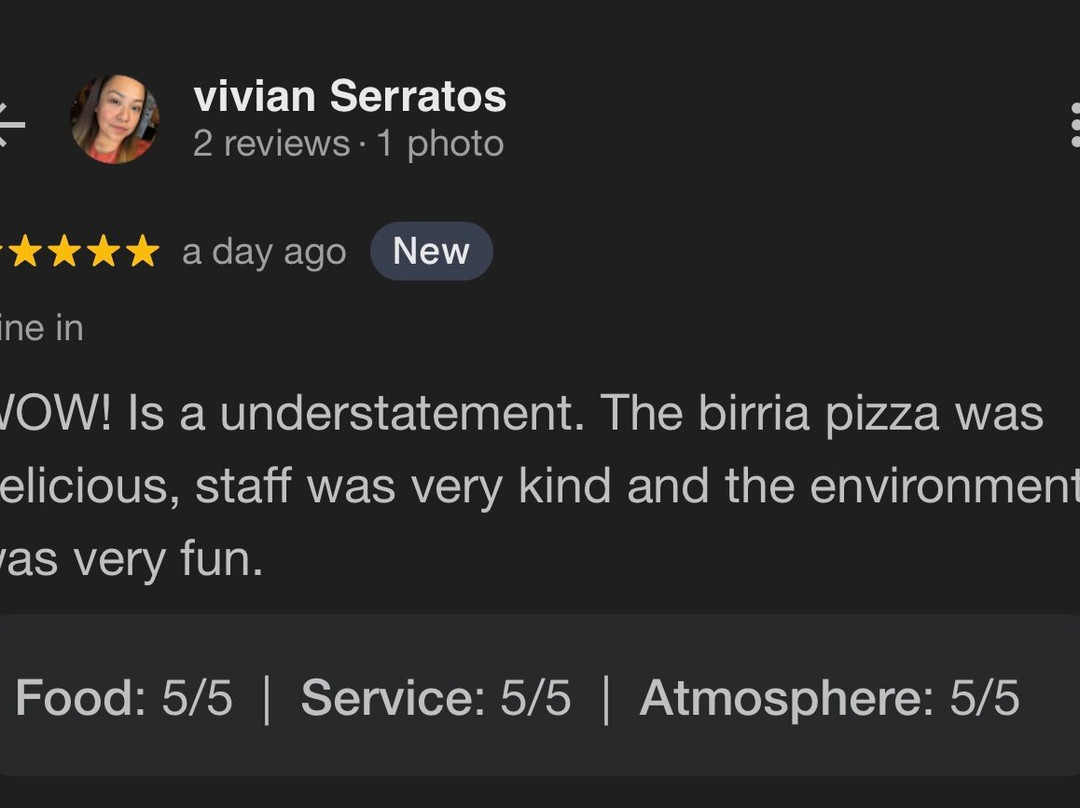
Task: Select the second star from the right
Action: 103,252
